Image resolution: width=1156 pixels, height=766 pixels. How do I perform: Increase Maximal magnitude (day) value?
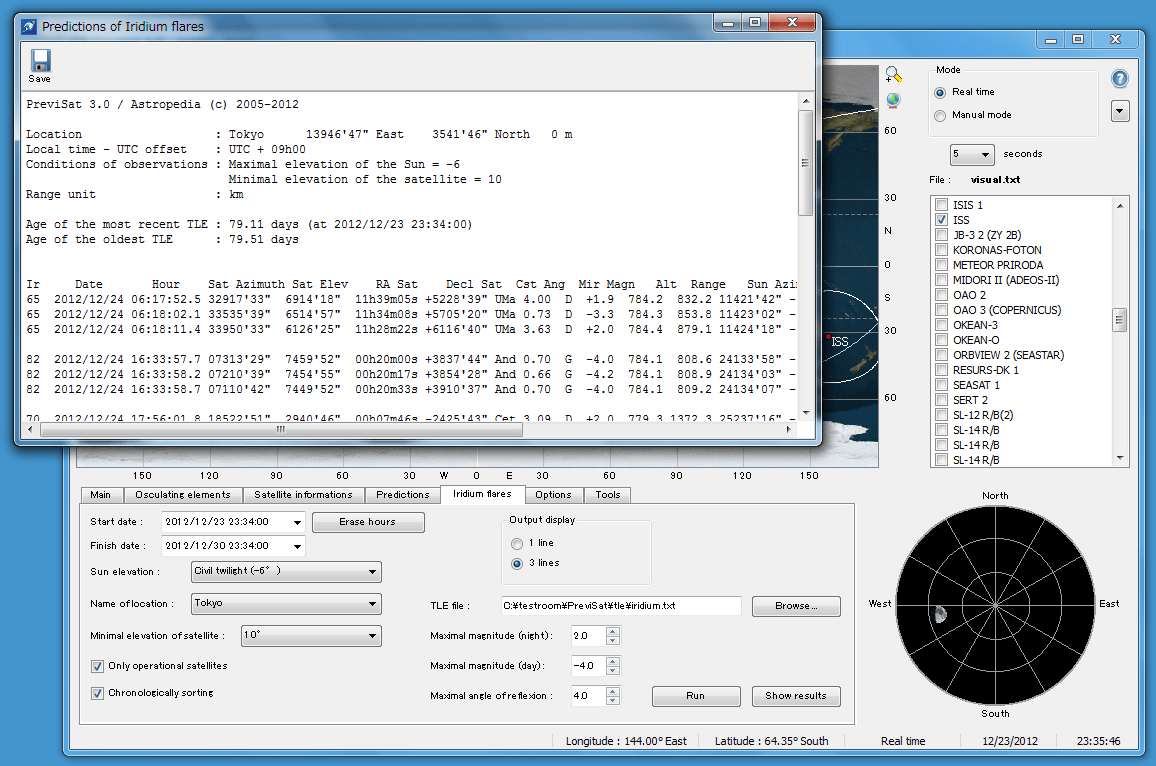613,661
